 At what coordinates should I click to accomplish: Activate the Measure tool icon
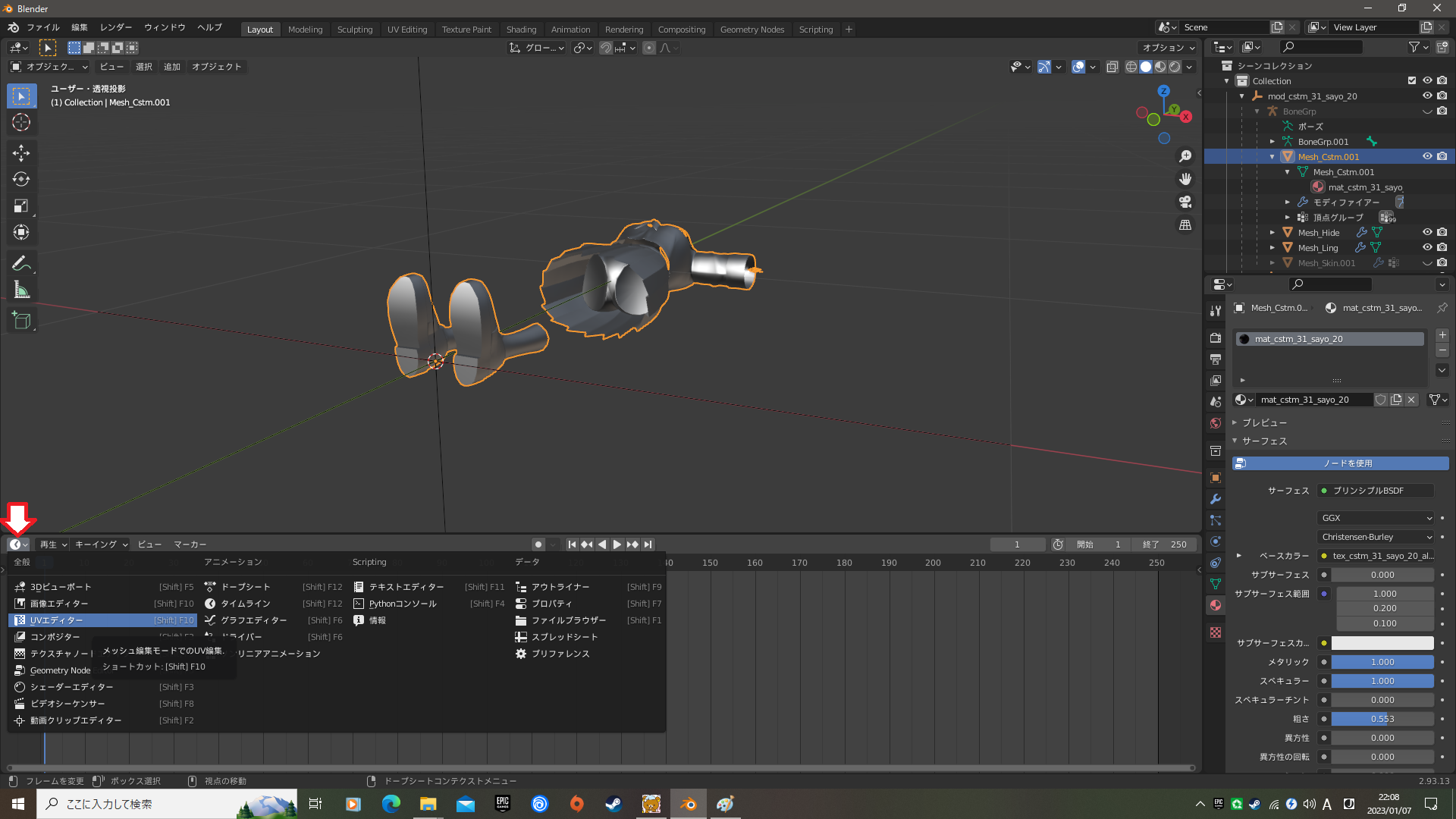click(21, 290)
